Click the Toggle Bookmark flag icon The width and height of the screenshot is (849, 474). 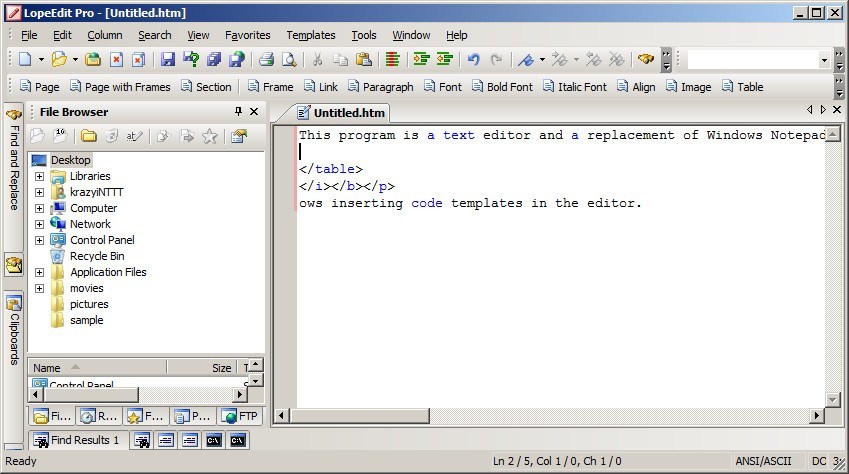point(525,59)
